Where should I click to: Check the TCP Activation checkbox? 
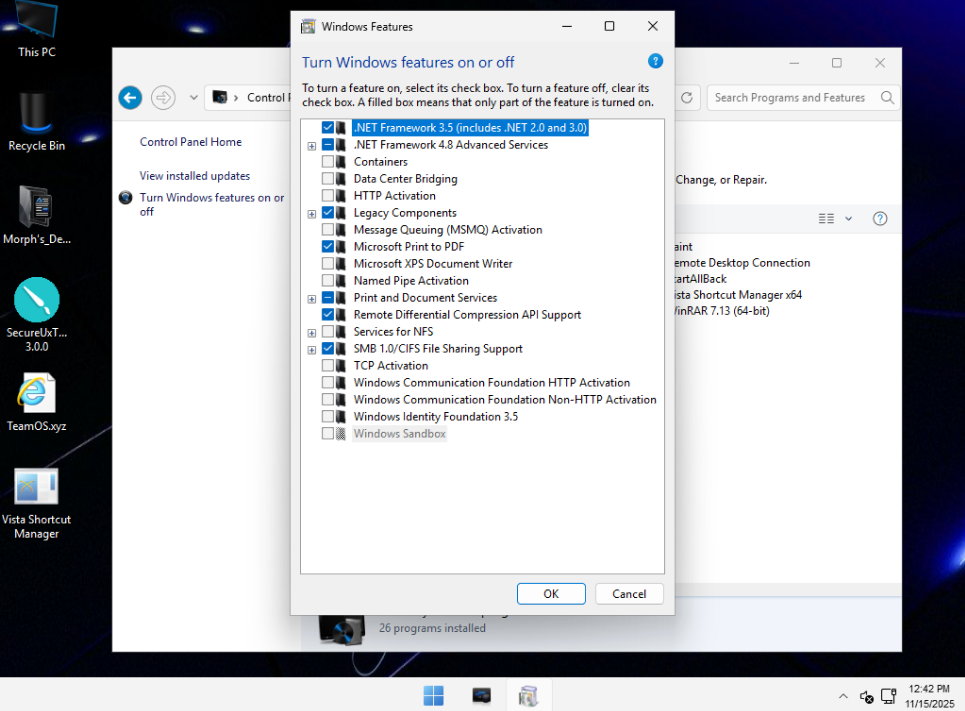[x=328, y=366]
